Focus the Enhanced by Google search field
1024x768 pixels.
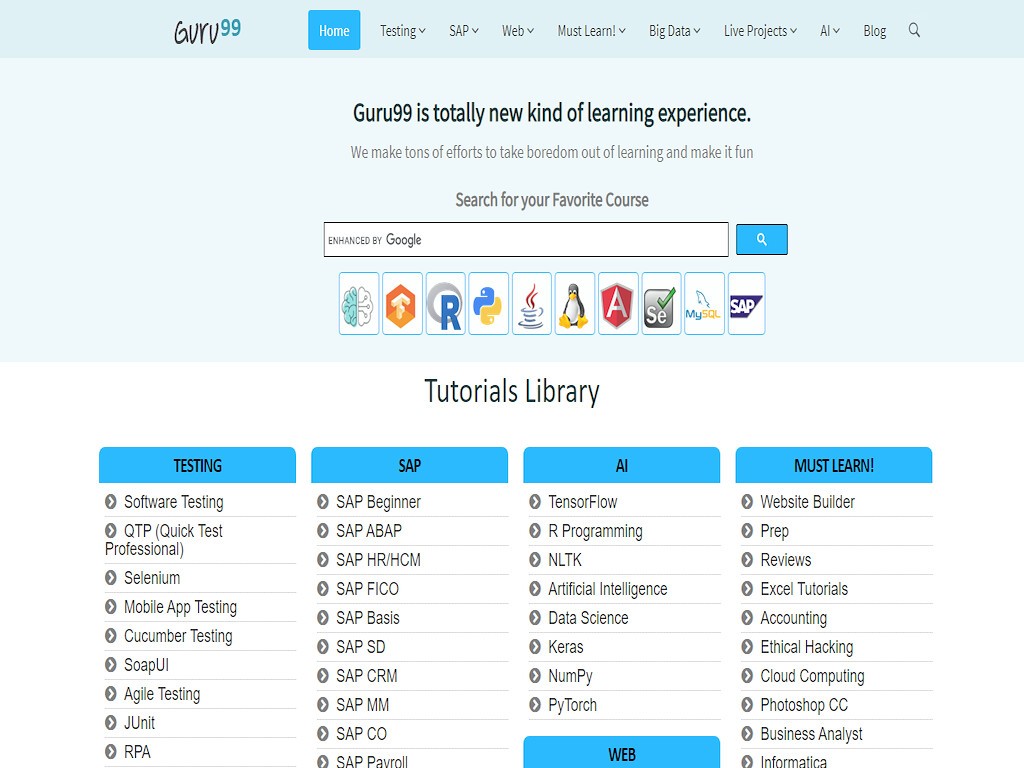coord(526,239)
